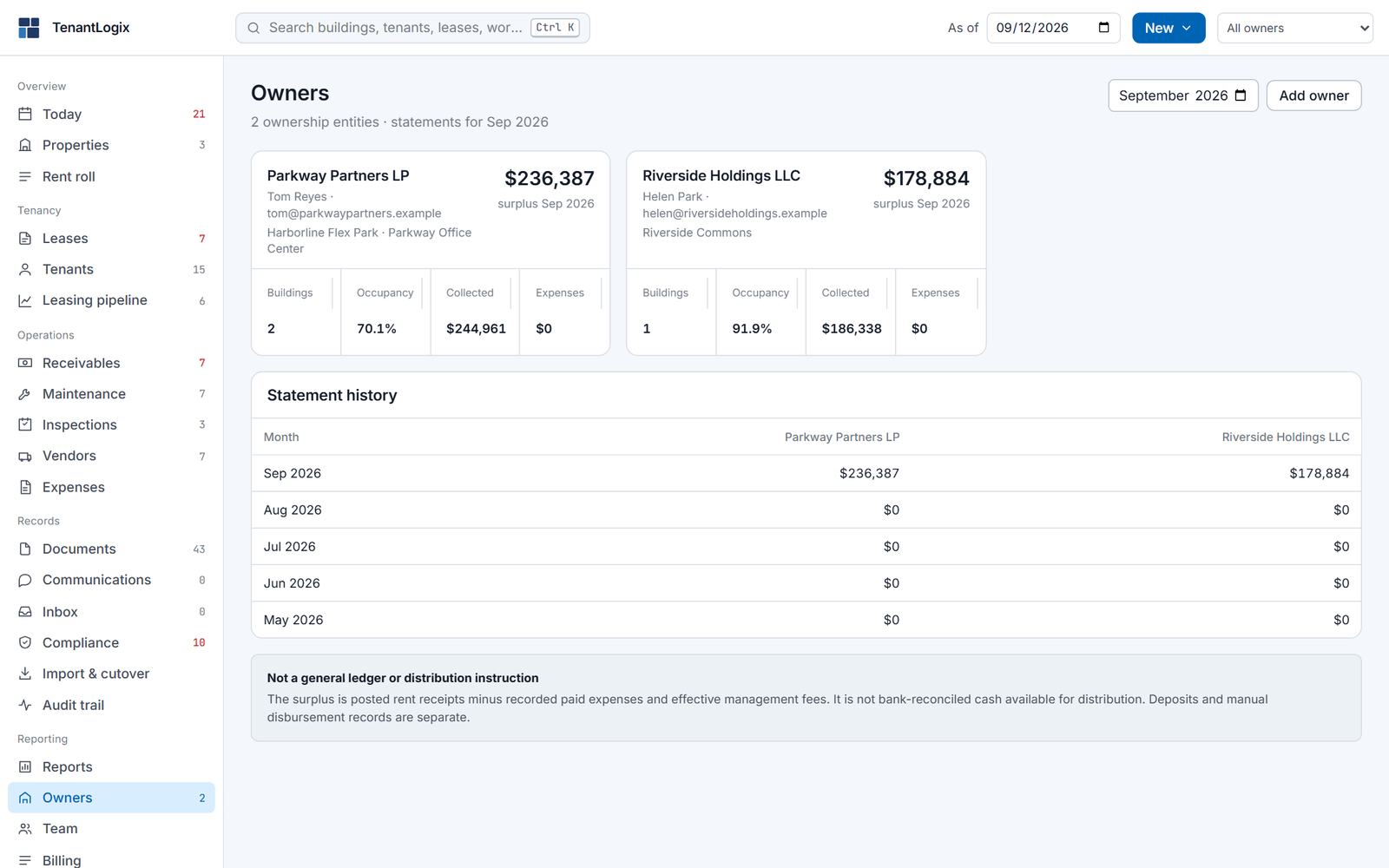The image size is (1389, 868).
Task: Click the Riverside Holdings LLC column header
Action: tap(1286, 437)
